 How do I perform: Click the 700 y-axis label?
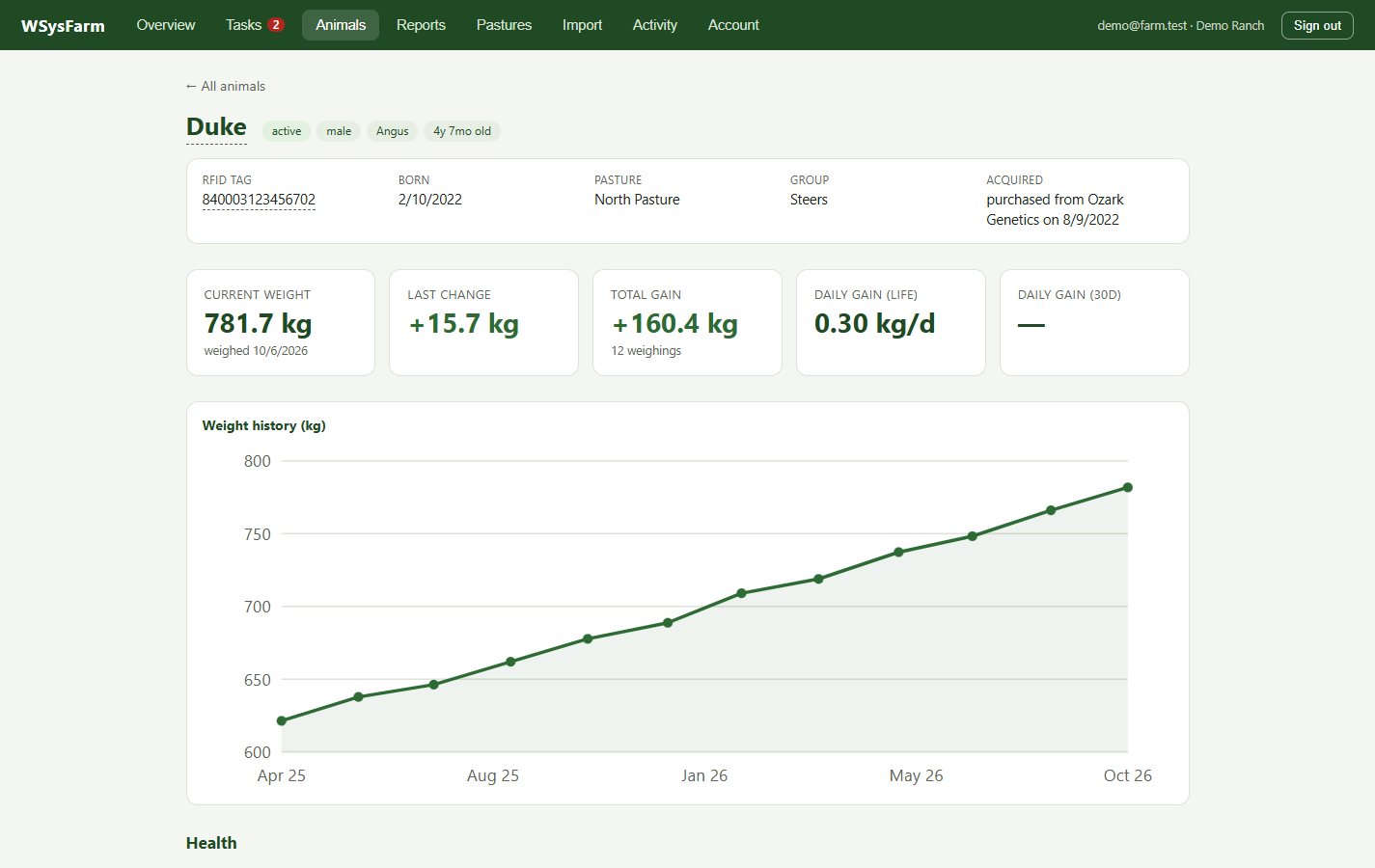tap(258, 607)
